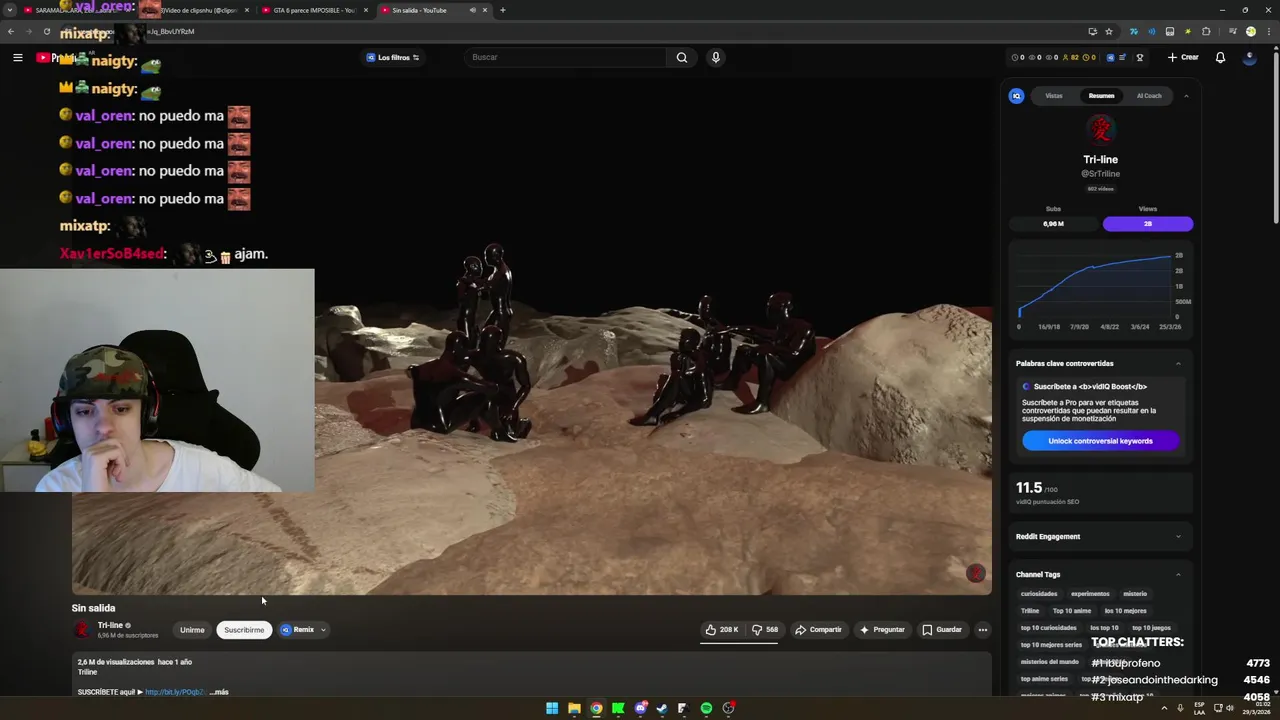Click the experimentos channel tag
1280x720 pixels.
pos(1090,594)
